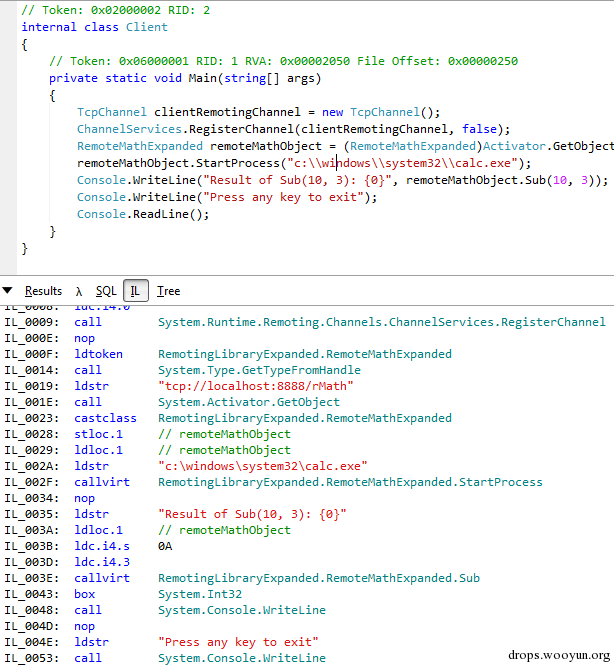Click the Client class name in declaration

pyautogui.click(x=147, y=27)
